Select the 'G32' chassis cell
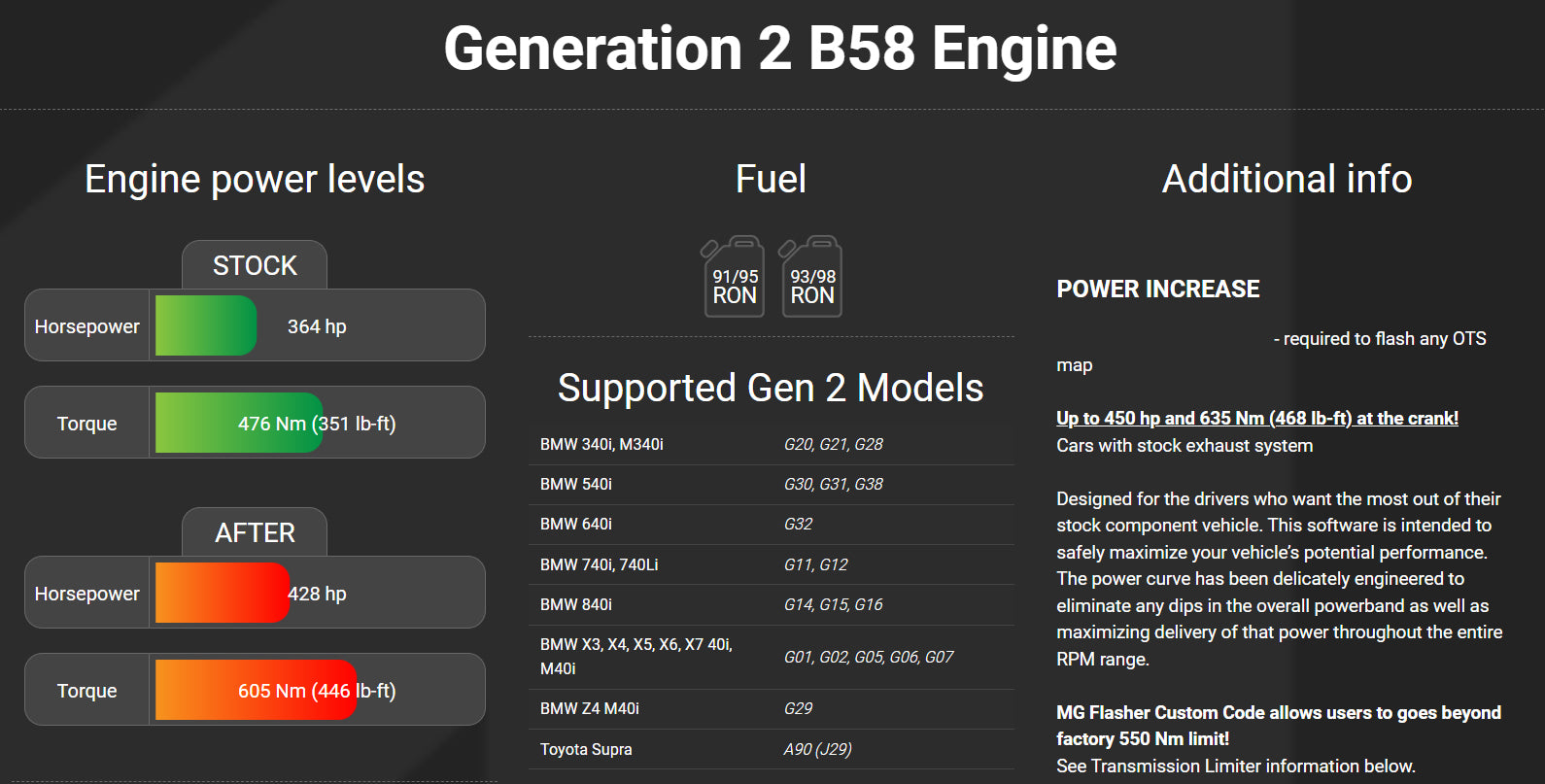Screen dimensions: 1545x784 798,524
